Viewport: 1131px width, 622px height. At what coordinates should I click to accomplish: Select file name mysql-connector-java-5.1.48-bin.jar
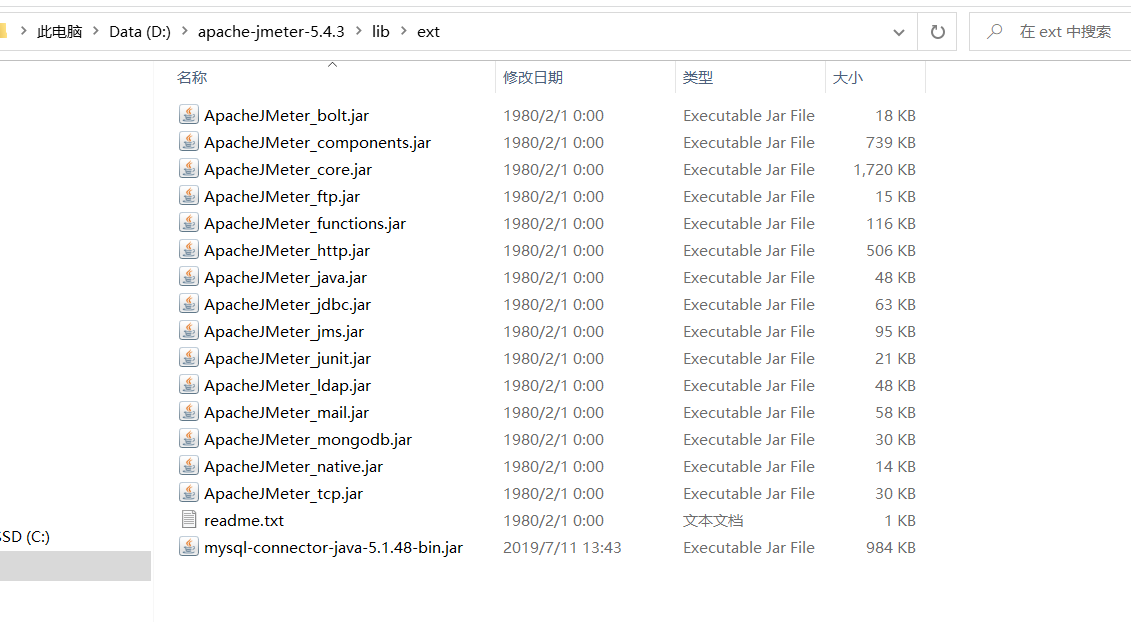pos(333,548)
